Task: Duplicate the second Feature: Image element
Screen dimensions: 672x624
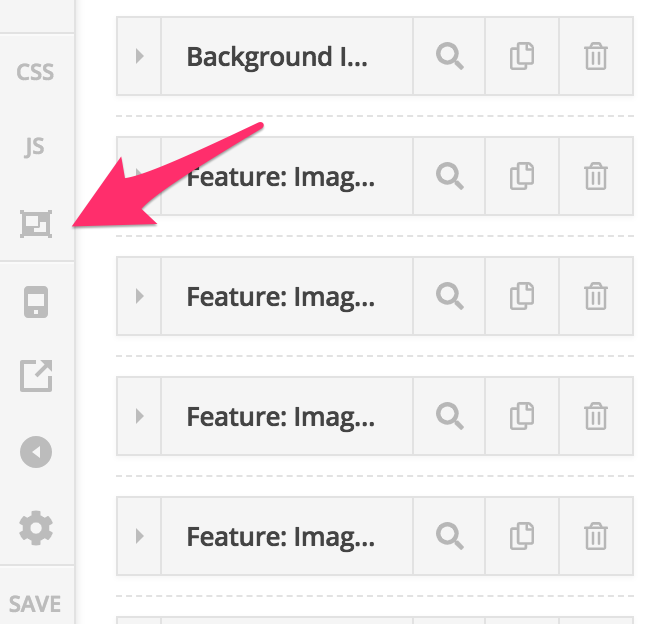Action: pos(522,296)
